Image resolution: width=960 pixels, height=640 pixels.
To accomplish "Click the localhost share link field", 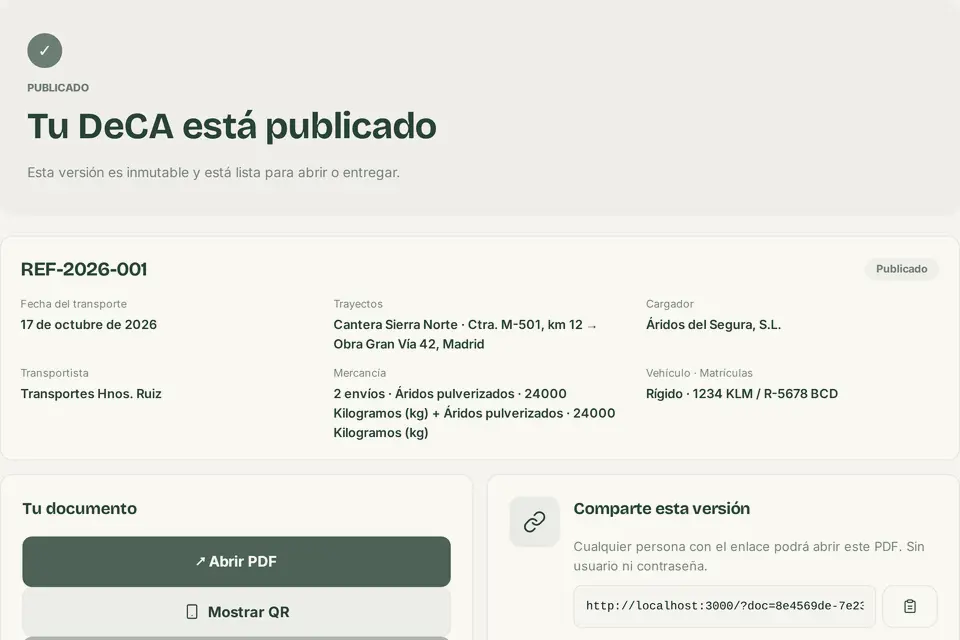I will point(724,606).
